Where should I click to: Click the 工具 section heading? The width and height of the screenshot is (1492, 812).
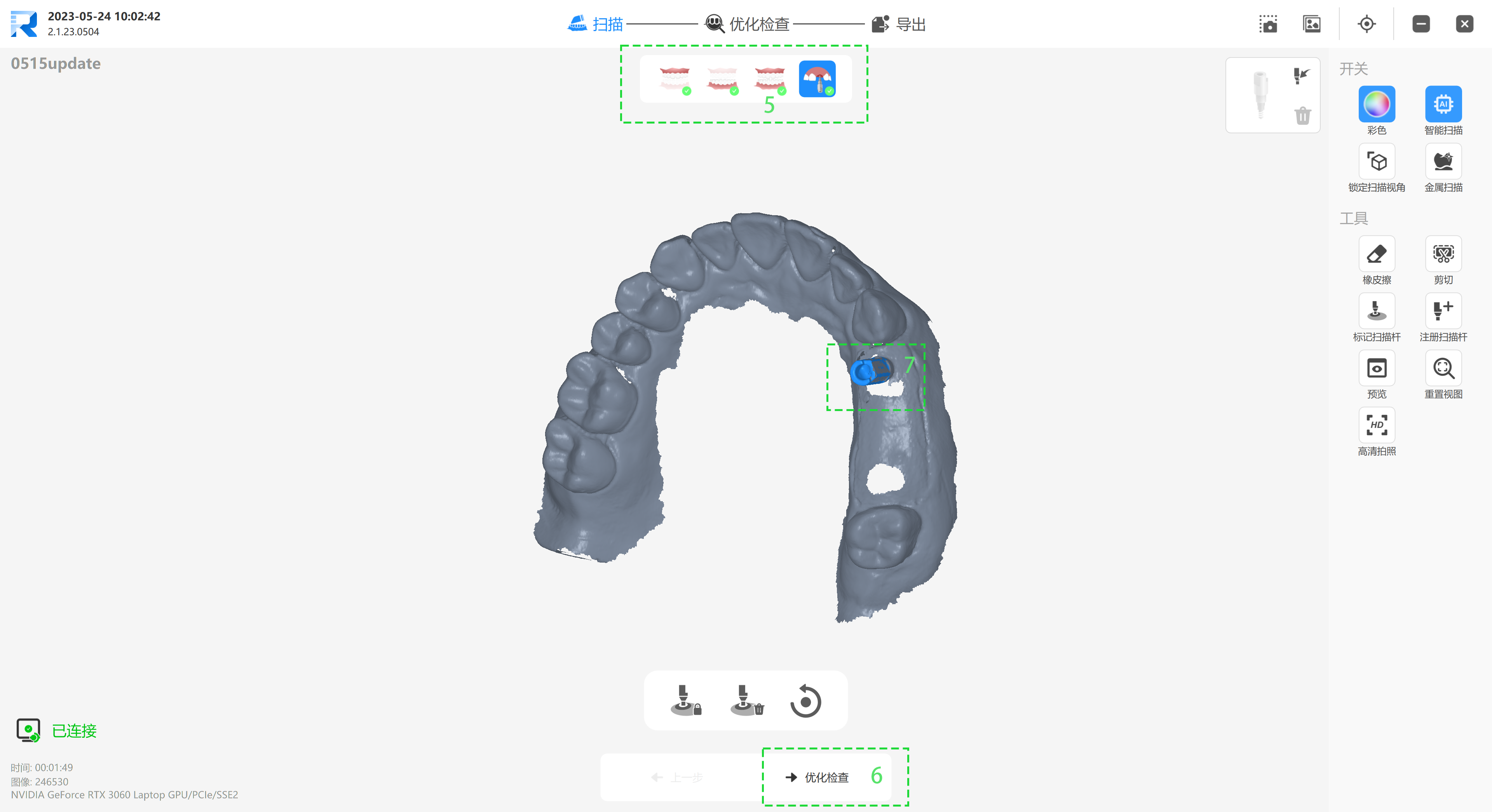[1353, 218]
